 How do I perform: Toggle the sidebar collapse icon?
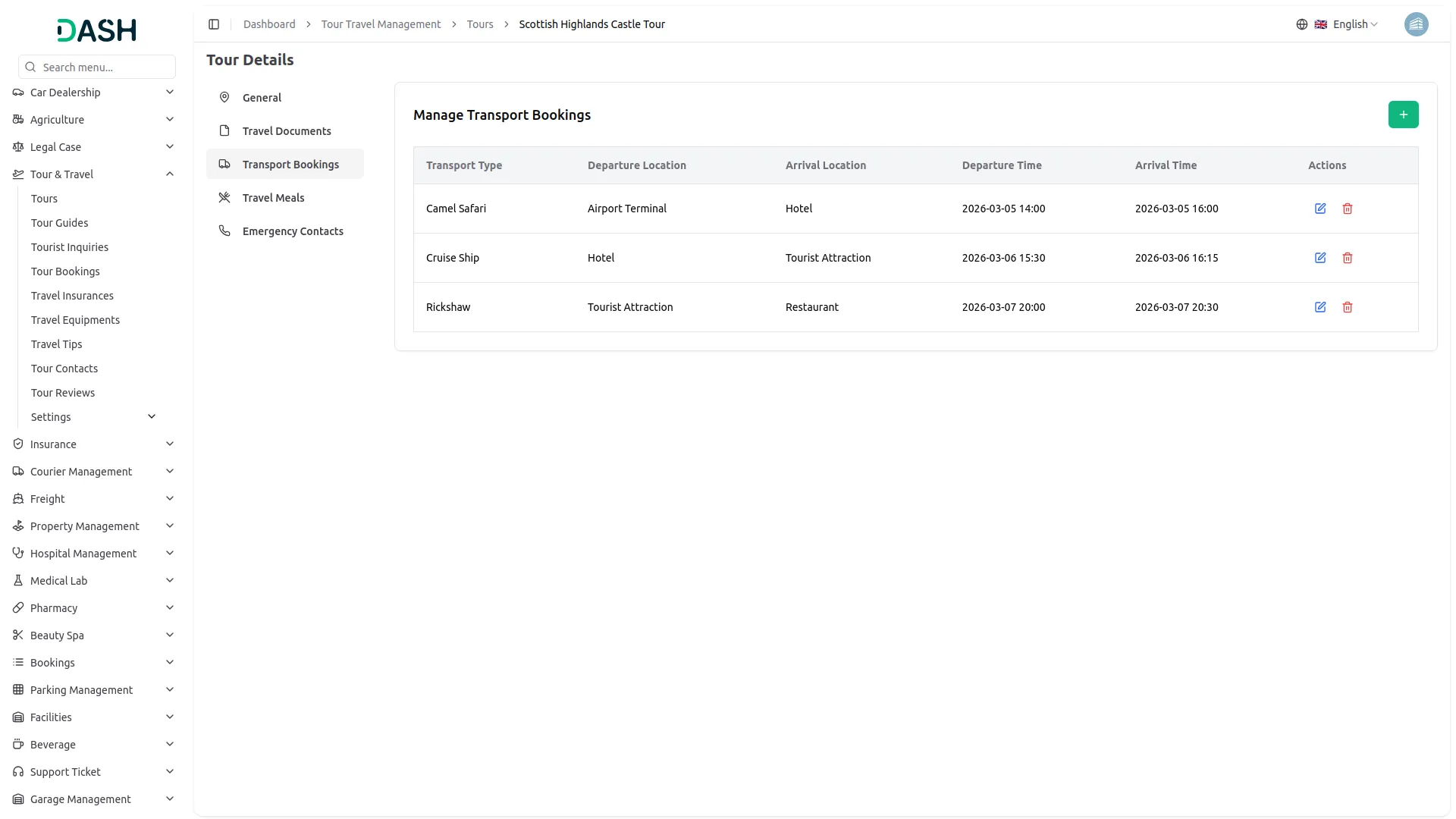pos(214,24)
